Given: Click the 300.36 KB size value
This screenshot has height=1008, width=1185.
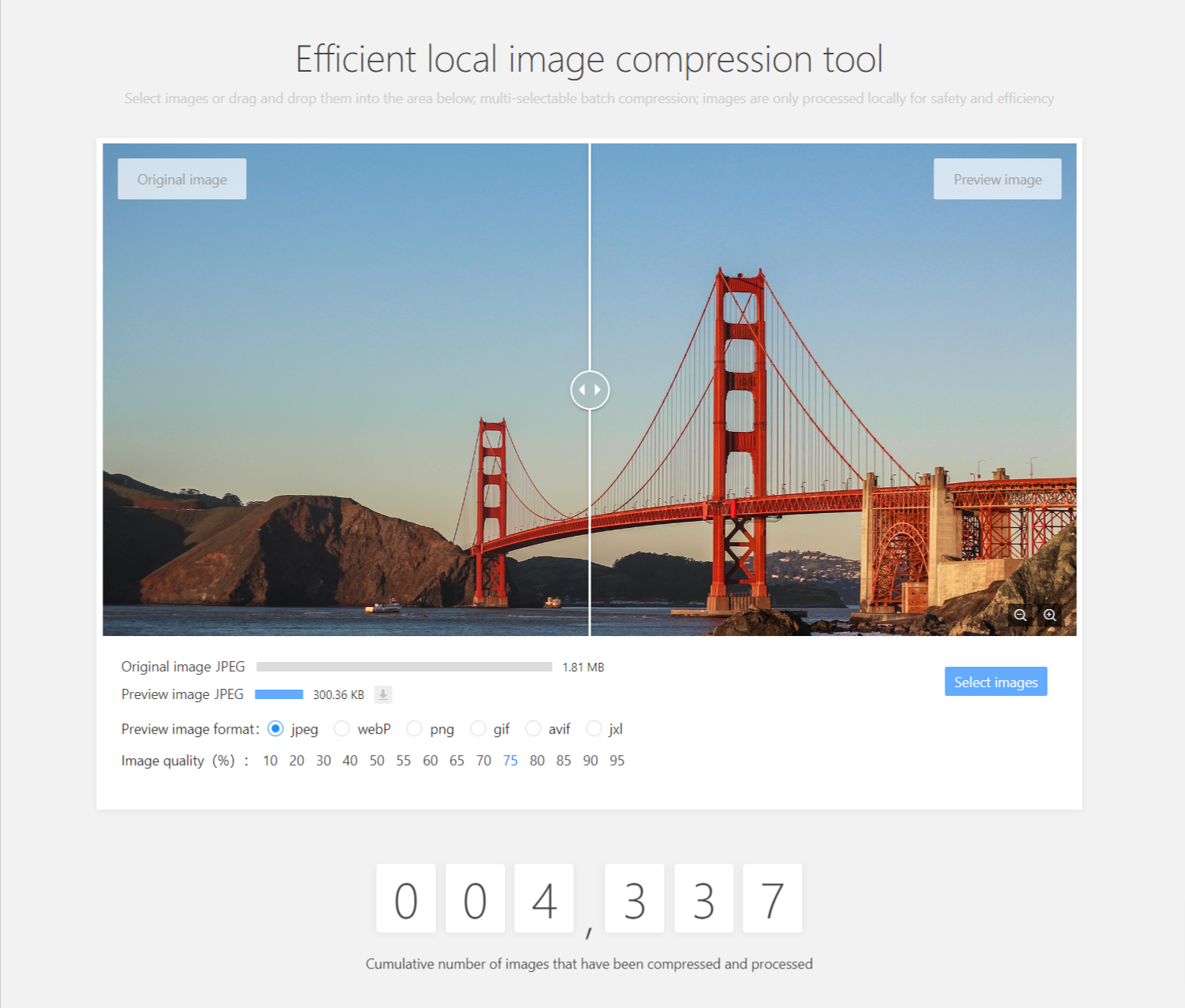Looking at the screenshot, I should [338, 694].
